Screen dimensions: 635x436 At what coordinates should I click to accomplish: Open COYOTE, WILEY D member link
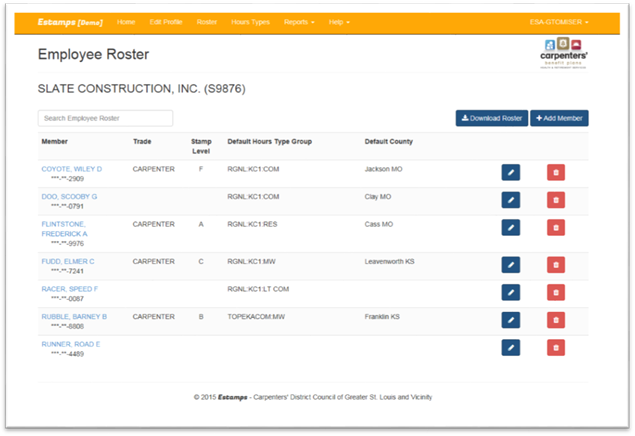click(71, 169)
